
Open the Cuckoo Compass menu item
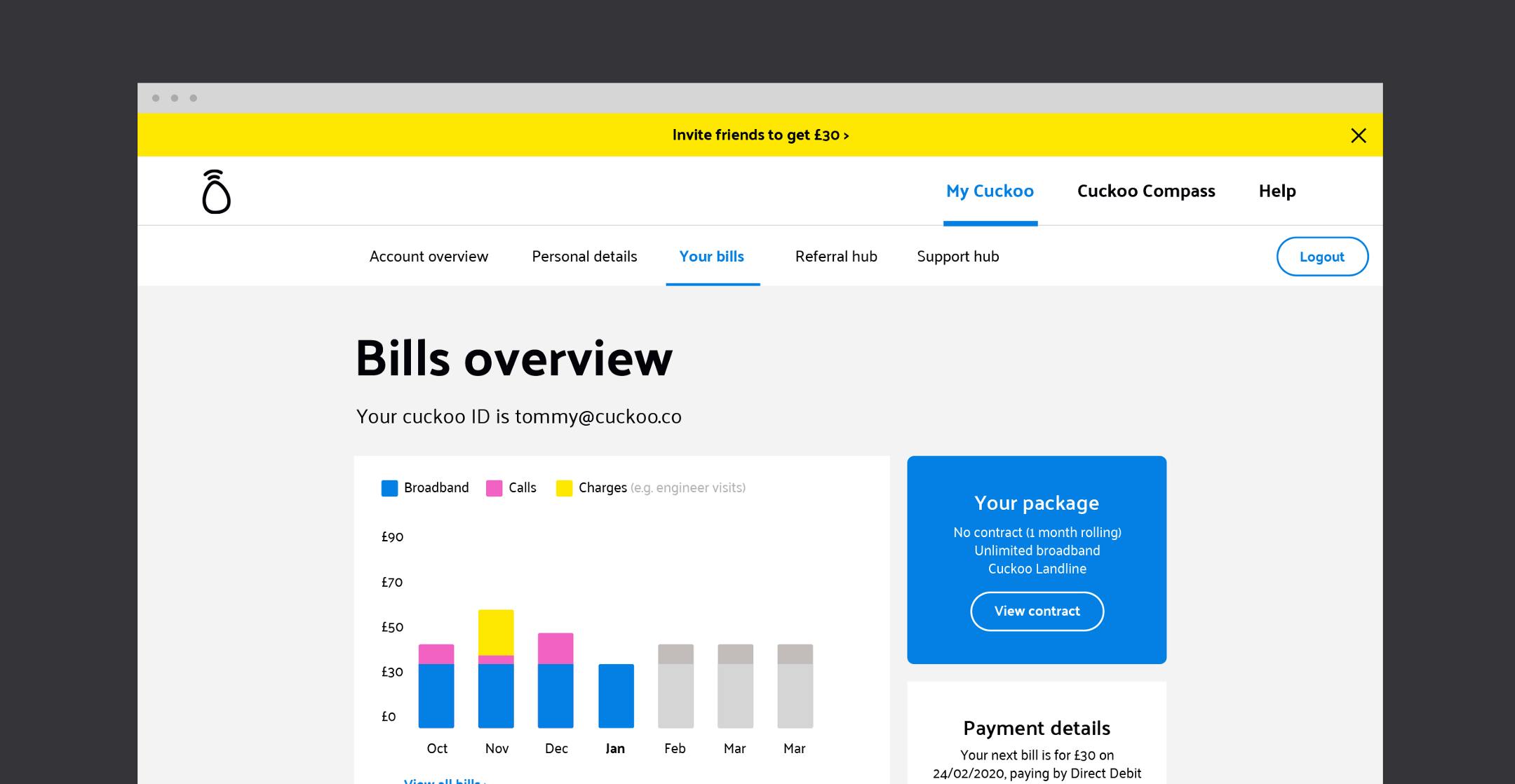click(x=1146, y=191)
